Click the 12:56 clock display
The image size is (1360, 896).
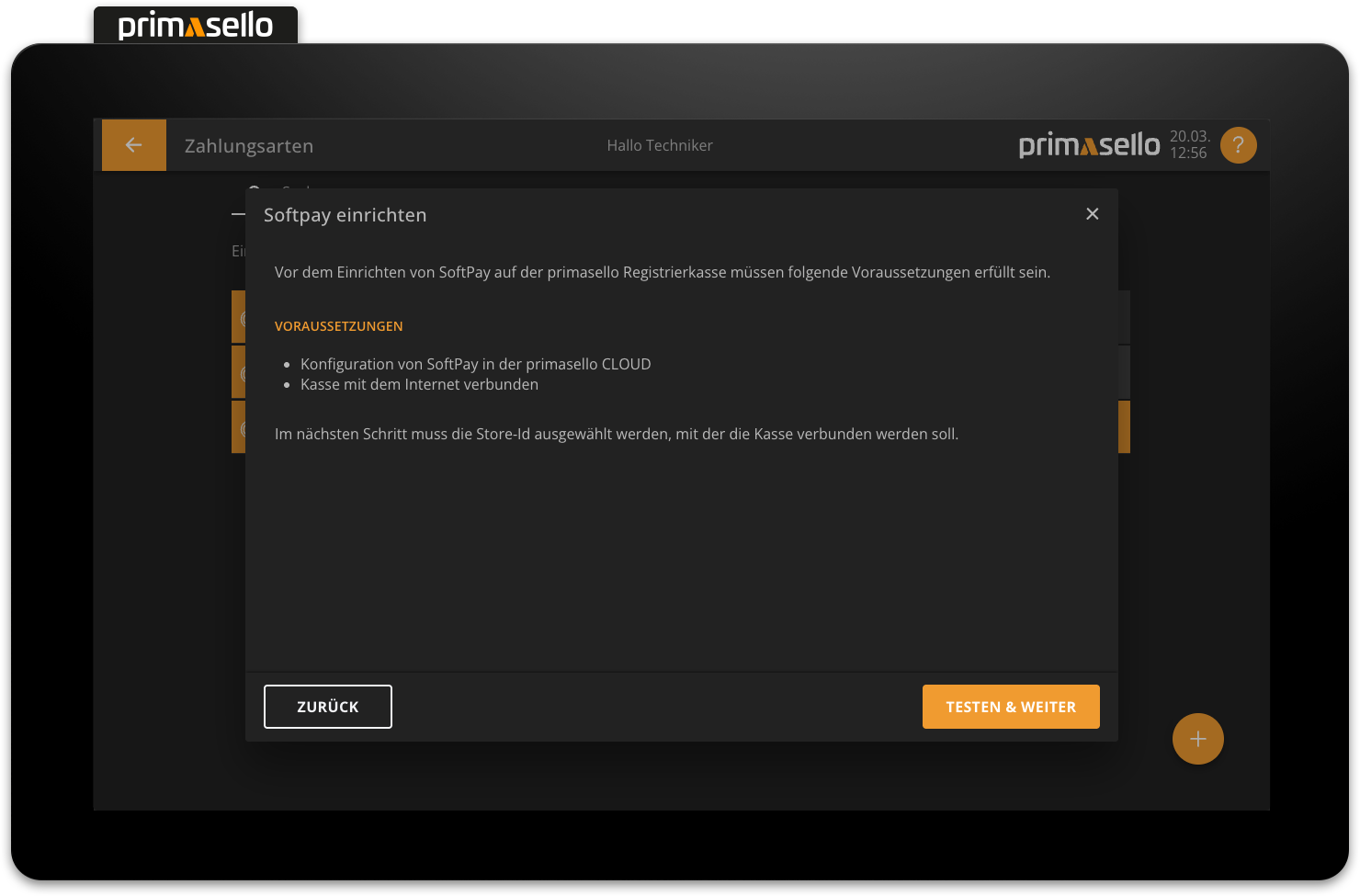1188,153
